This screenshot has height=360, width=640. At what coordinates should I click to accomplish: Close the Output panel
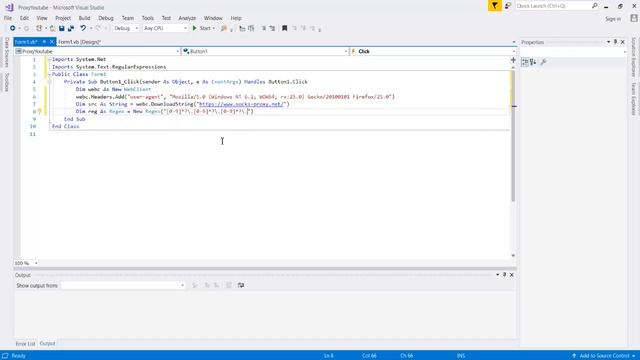(x=512, y=275)
